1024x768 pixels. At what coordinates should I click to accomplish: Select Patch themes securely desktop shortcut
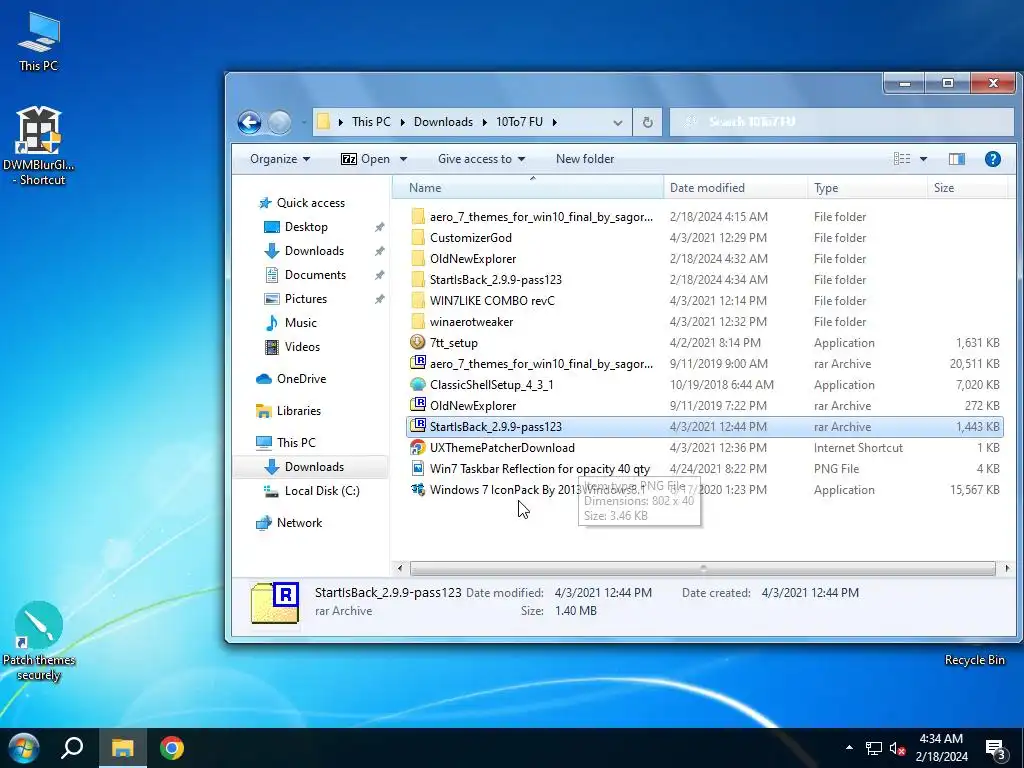[x=39, y=642]
